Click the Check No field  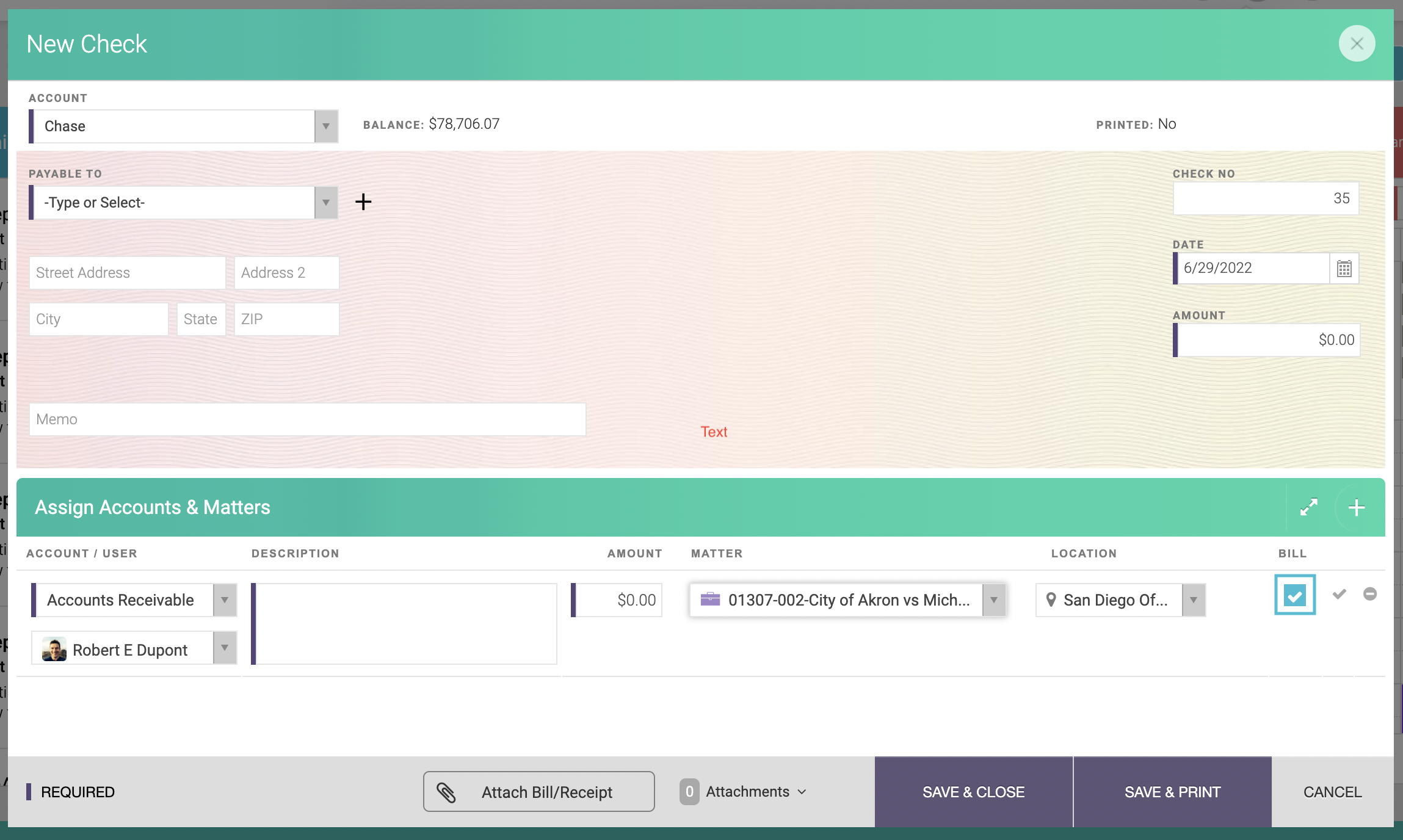(1266, 198)
